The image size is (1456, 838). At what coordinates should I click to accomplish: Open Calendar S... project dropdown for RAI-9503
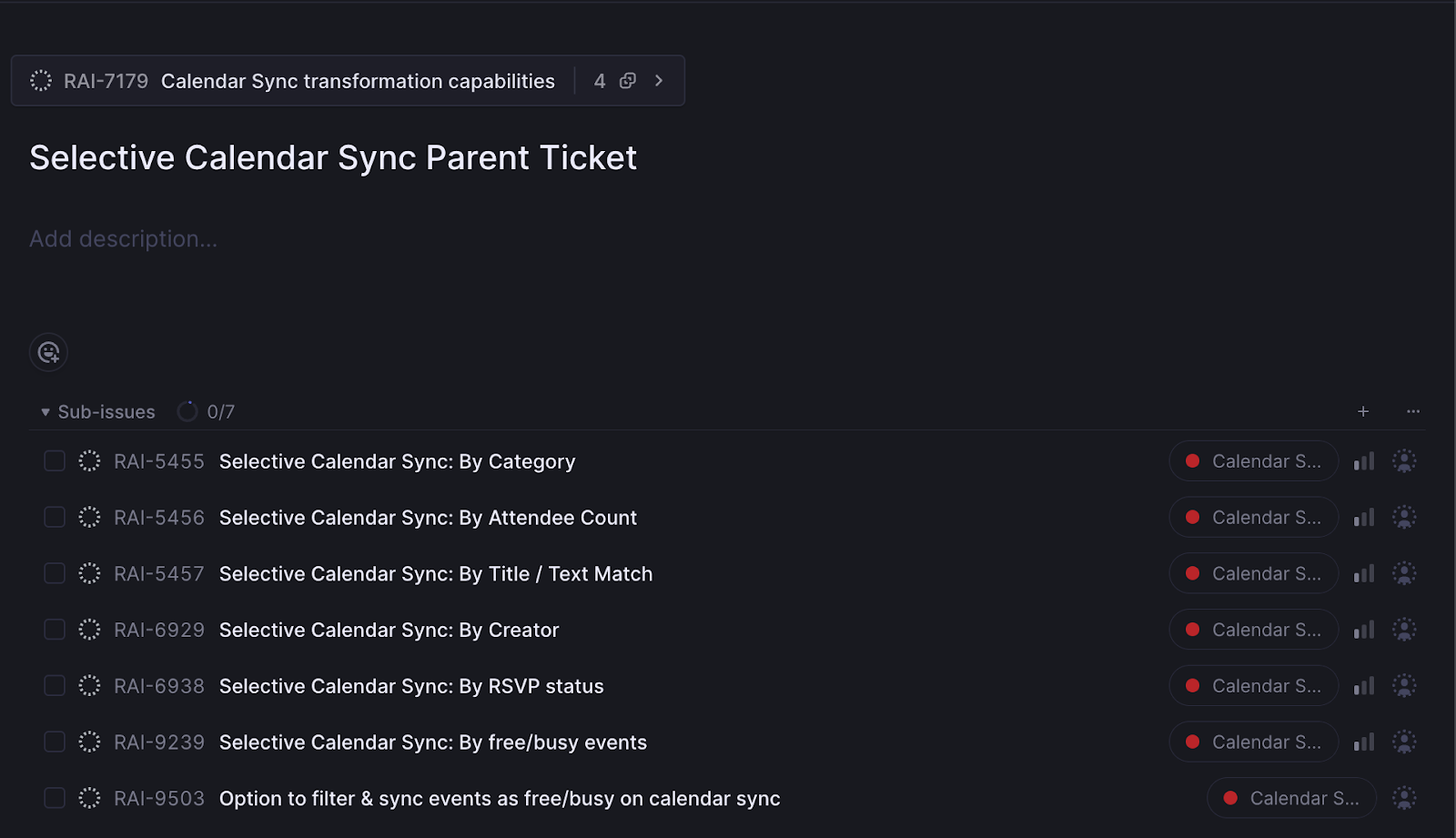pyautogui.click(x=1292, y=799)
